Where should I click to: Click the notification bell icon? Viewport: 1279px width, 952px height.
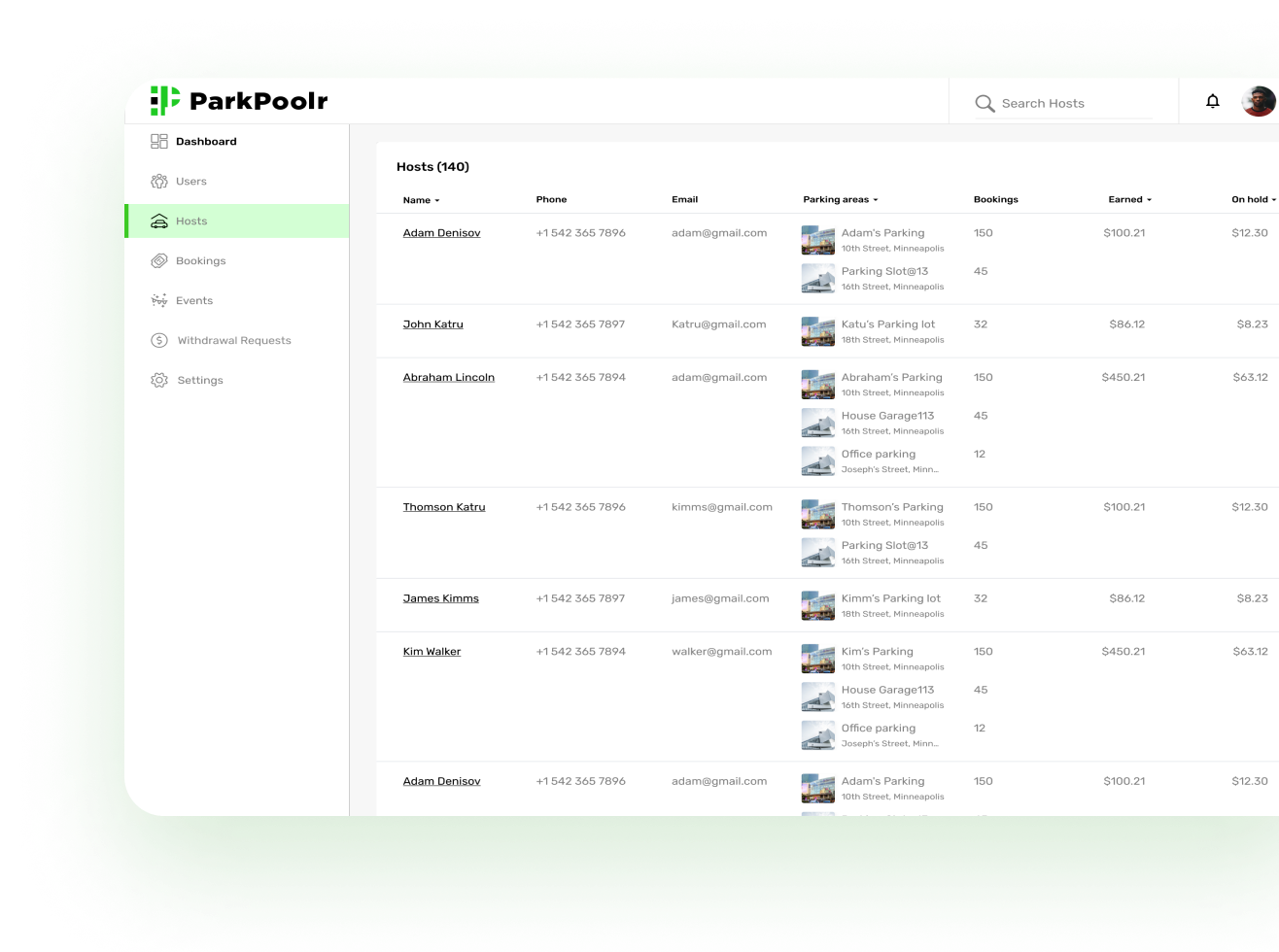pyautogui.click(x=1213, y=101)
